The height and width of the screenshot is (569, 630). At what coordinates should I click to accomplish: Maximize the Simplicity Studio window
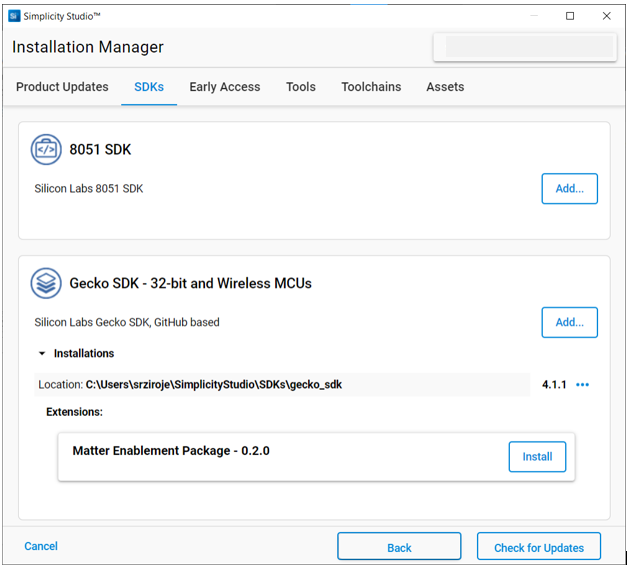click(x=570, y=16)
